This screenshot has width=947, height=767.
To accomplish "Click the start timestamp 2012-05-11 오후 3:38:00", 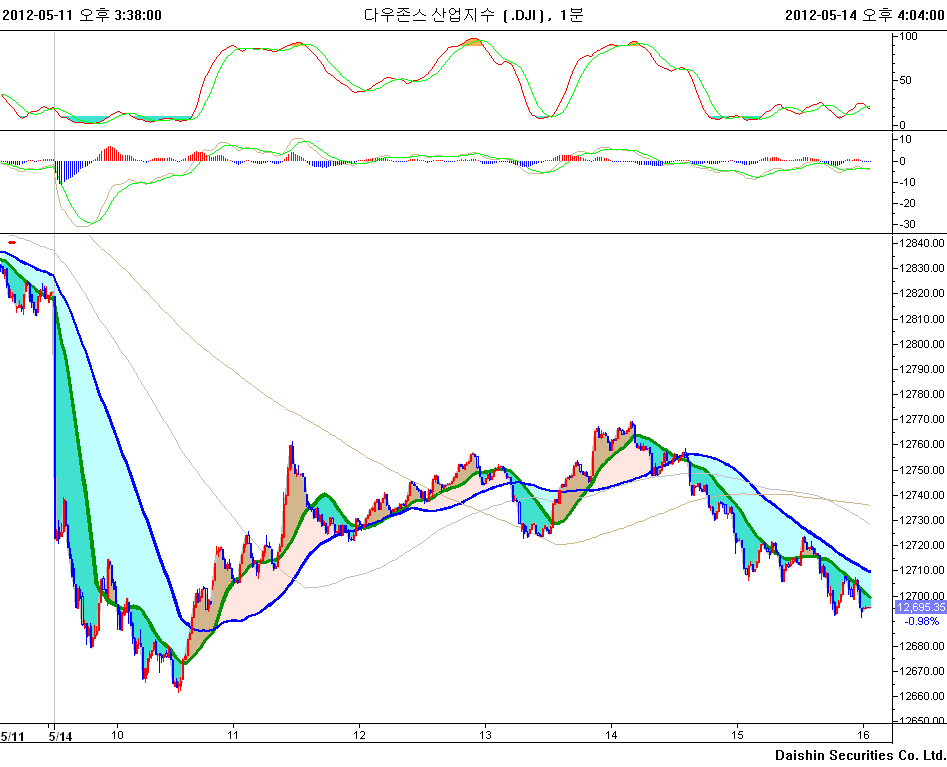I will click(82, 15).
